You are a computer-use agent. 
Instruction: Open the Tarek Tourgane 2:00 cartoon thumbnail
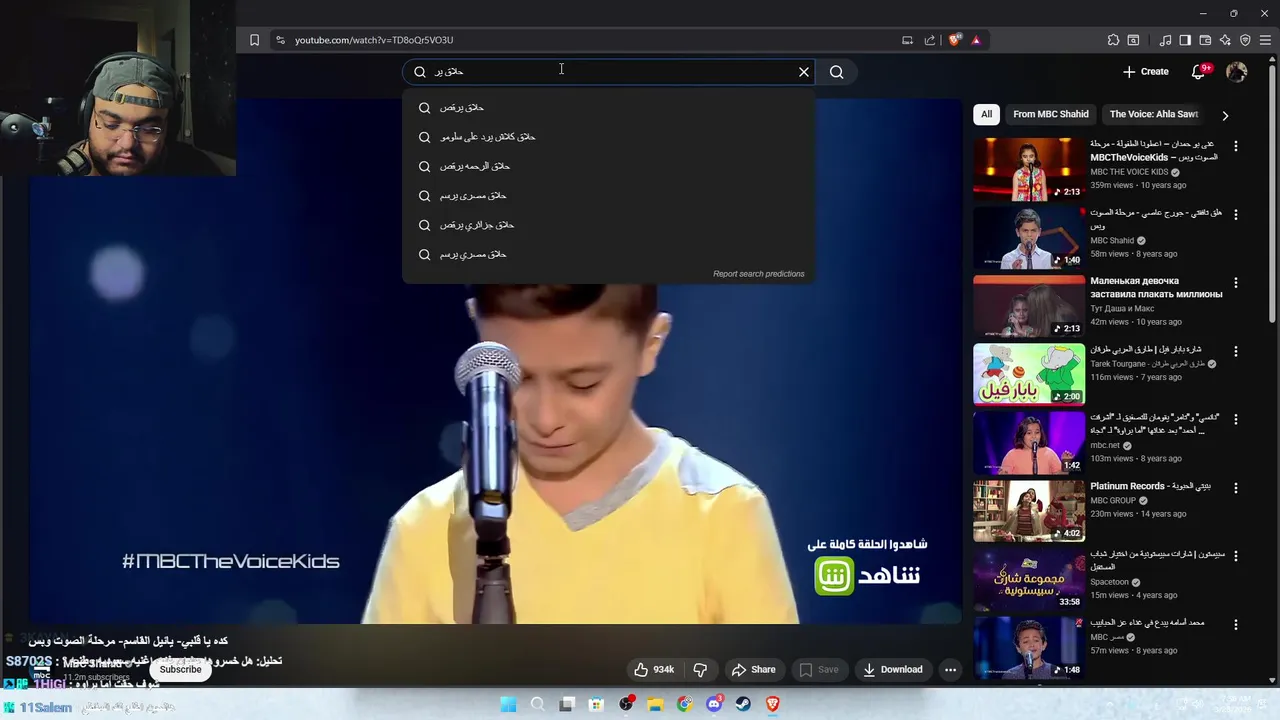point(1029,374)
